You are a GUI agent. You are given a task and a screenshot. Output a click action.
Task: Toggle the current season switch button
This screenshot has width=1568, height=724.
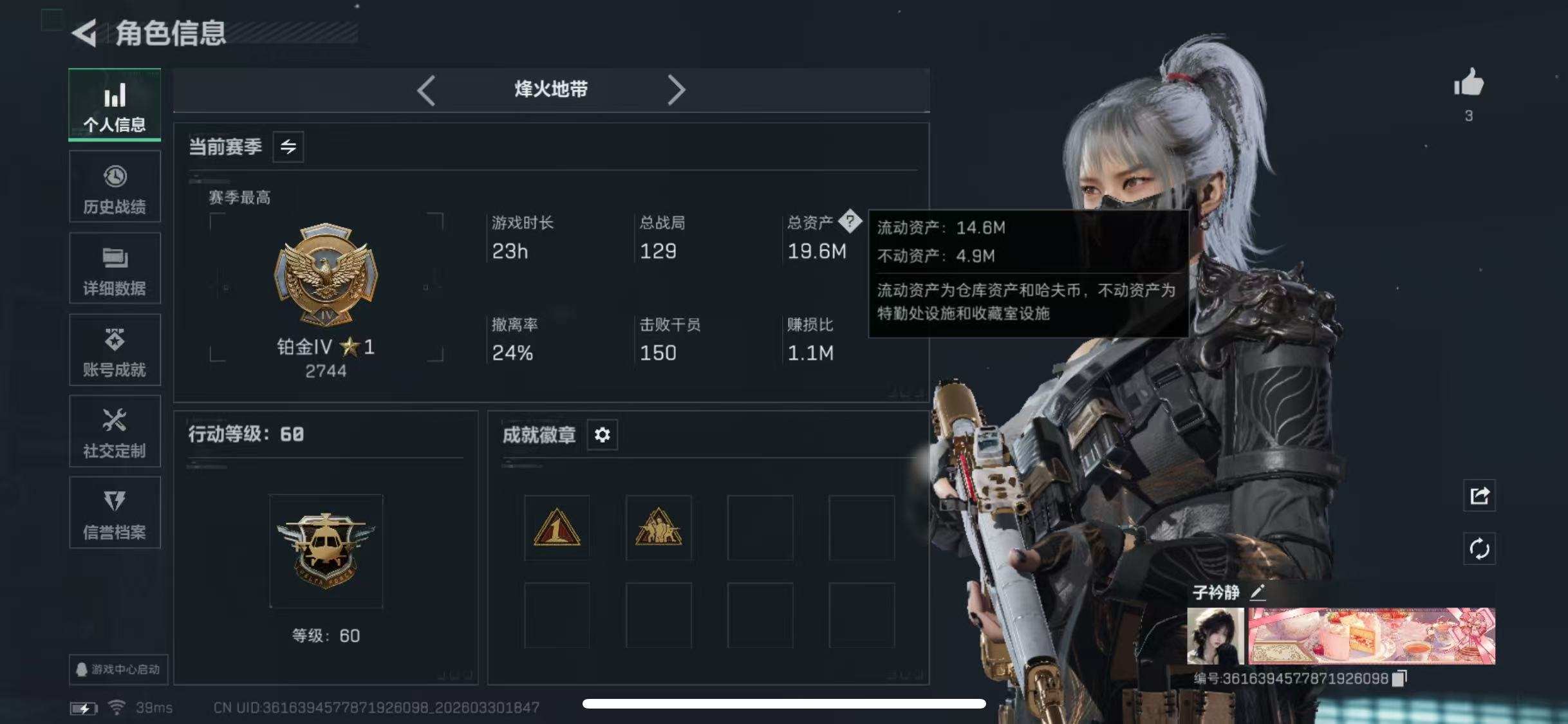click(x=288, y=147)
